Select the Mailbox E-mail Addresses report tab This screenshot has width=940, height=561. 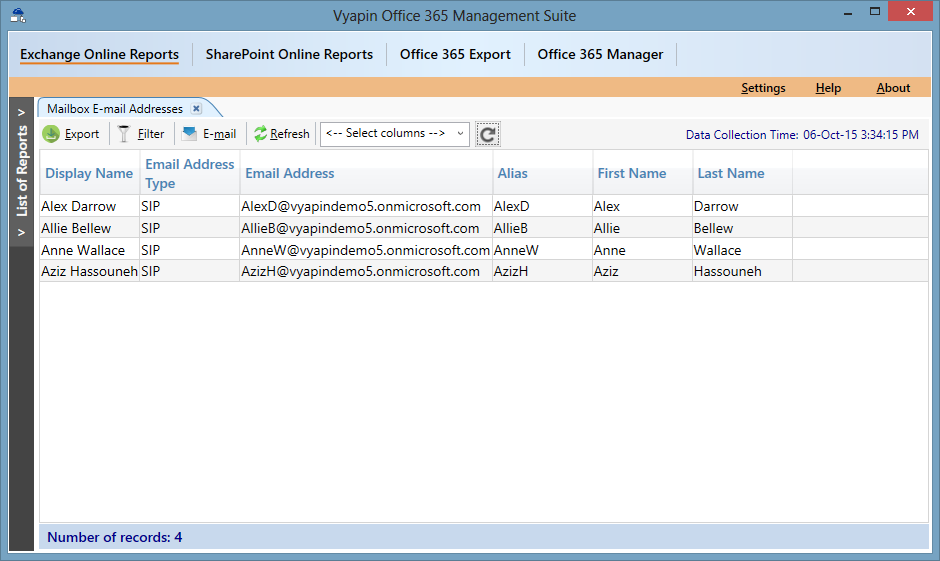pyautogui.click(x=115, y=108)
